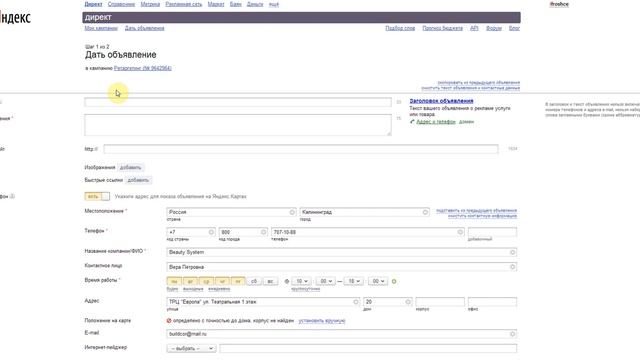The width and height of the screenshot is (640, 360).
Task: Toggle the address and phone switch
Action: tap(97, 197)
